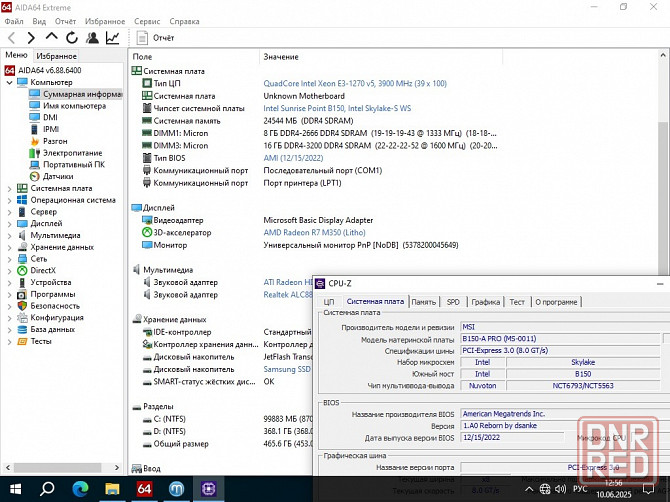Click the report vertical scrollbar up arrow
670x502 pixels.
663,55
